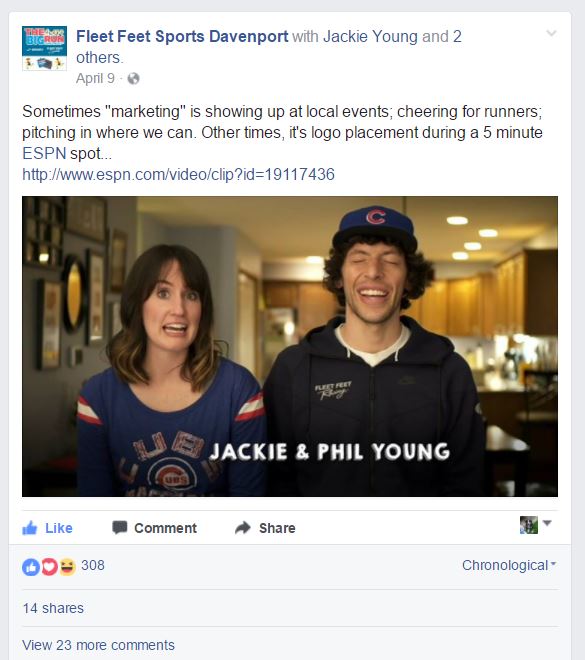Screen dimensions: 585x660
Task: Click the public globe privacy icon
Action: click(133, 79)
